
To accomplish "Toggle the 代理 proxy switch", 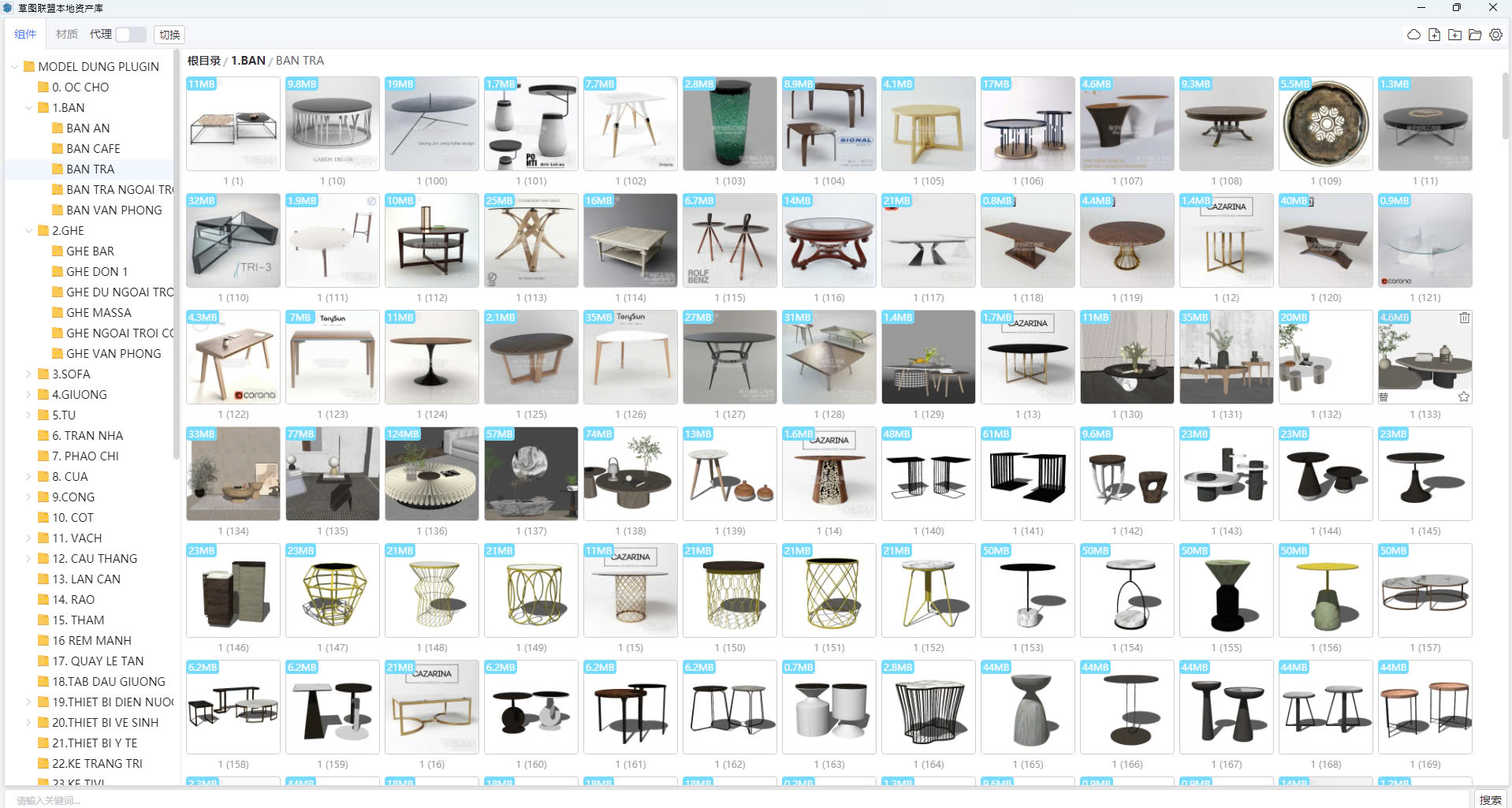I will (131, 35).
